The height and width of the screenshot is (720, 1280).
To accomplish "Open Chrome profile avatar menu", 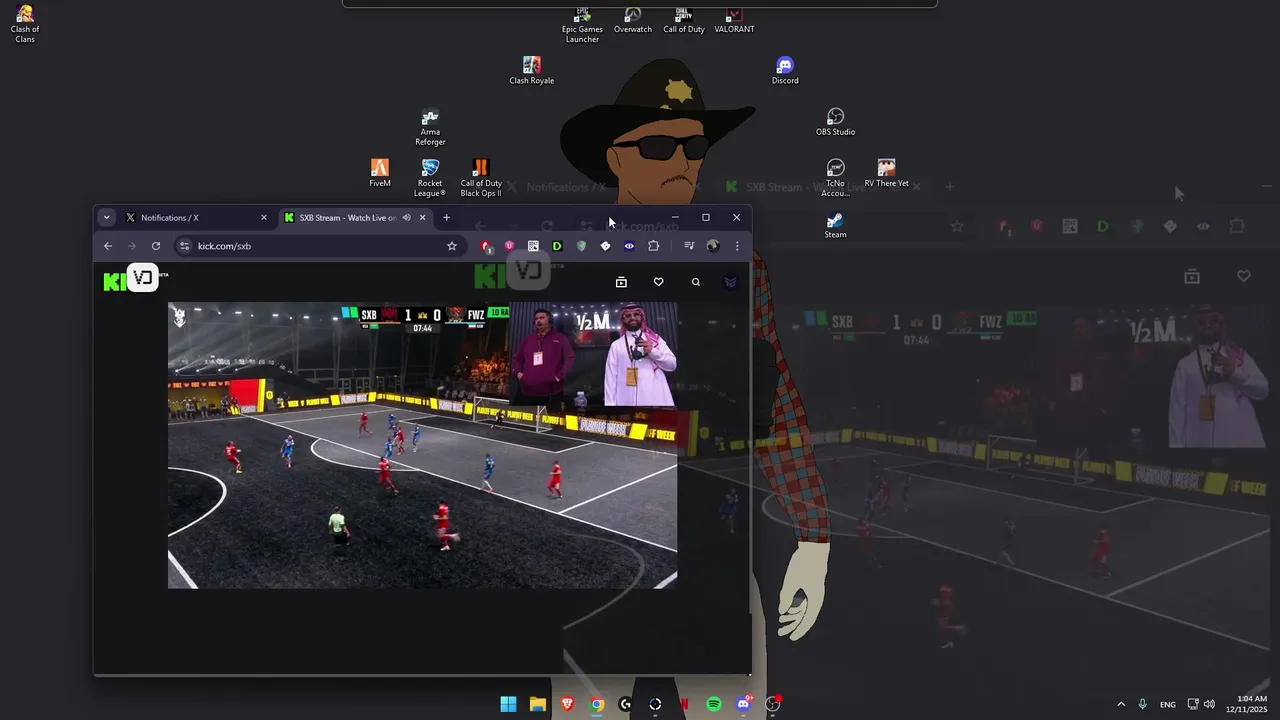I will click(713, 246).
